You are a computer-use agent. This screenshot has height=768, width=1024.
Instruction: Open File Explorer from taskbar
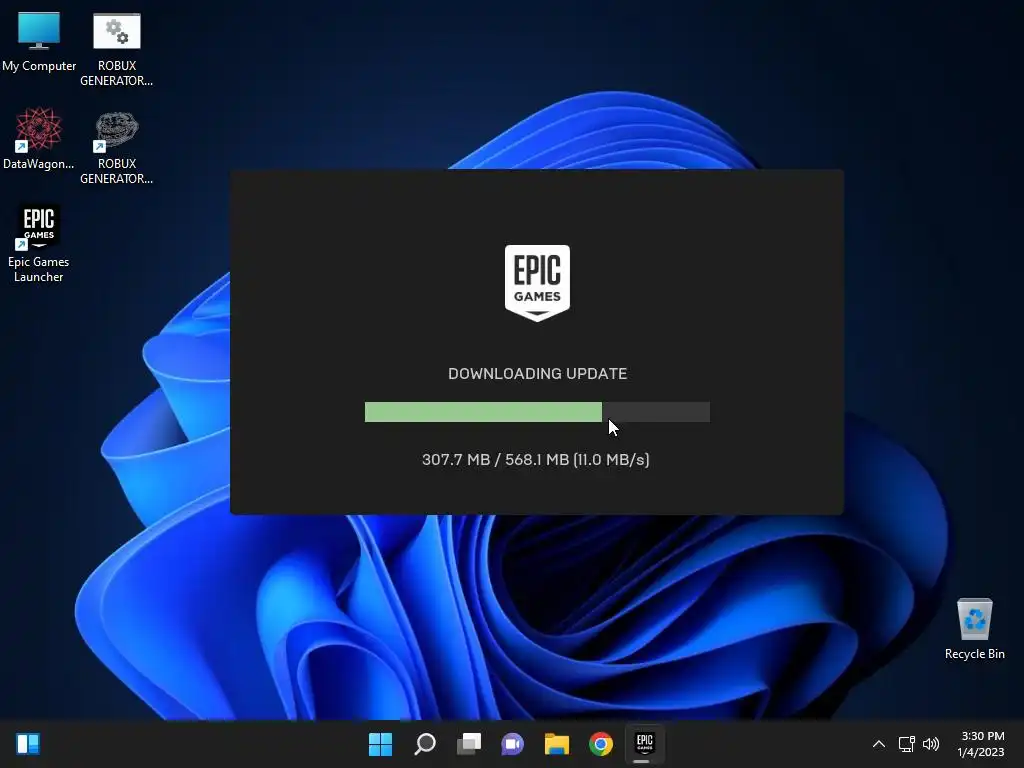click(x=557, y=744)
